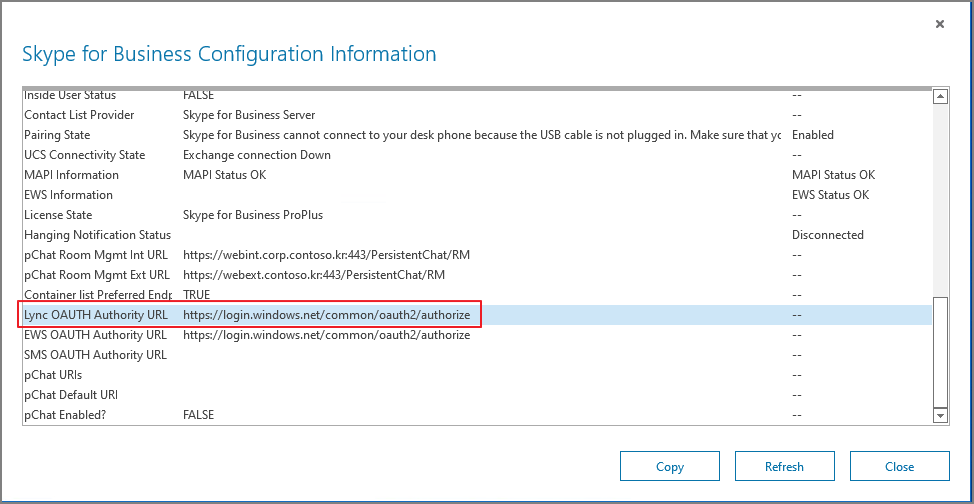Click the Exchange connection Down value
This screenshot has height=504, width=974.
(257, 155)
